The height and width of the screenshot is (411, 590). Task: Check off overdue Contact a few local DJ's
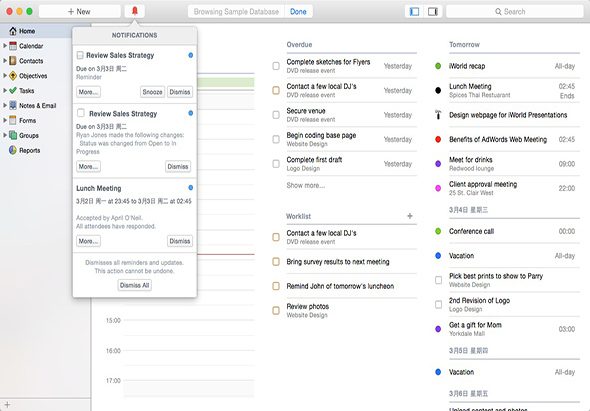[x=276, y=90]
